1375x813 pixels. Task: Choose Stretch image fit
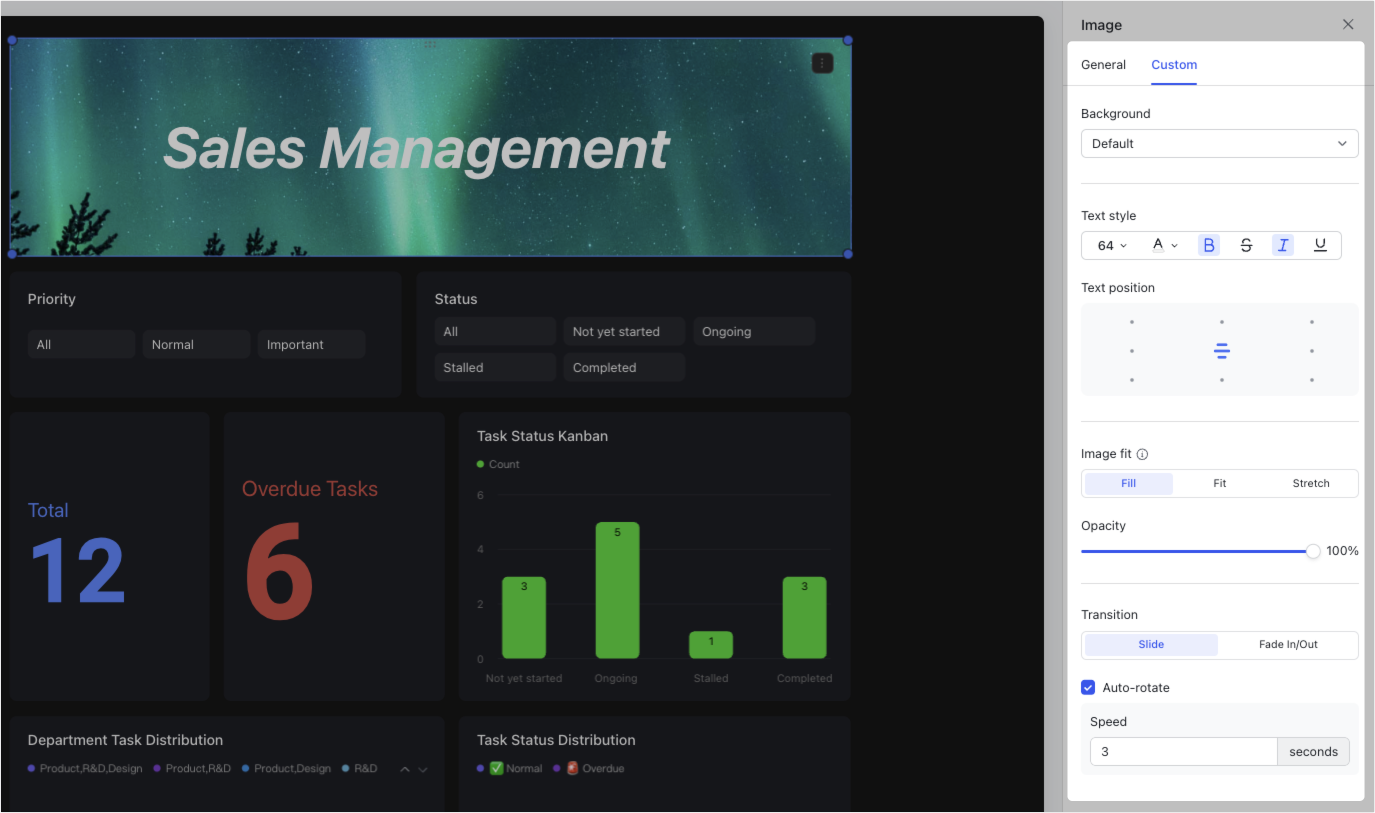coord(1310,483)
